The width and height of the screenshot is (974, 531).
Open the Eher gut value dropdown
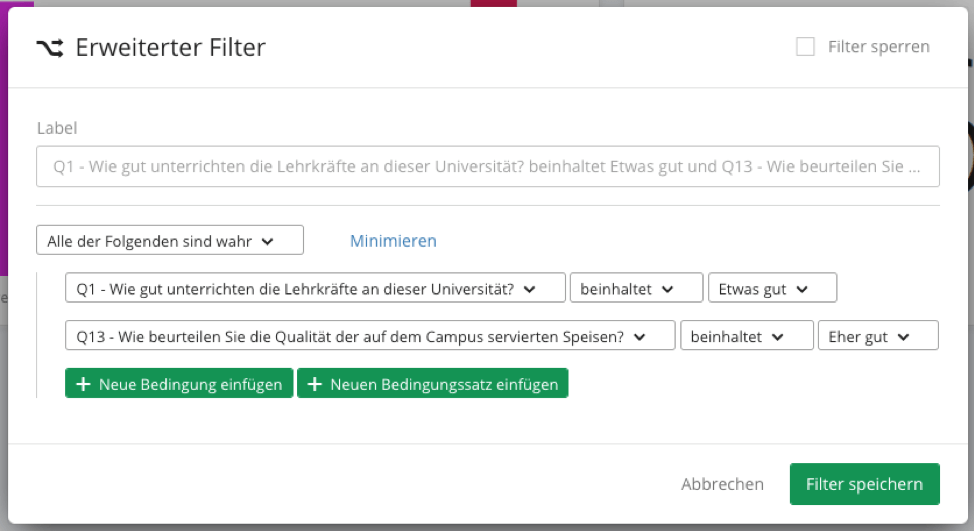click(878, 336)
